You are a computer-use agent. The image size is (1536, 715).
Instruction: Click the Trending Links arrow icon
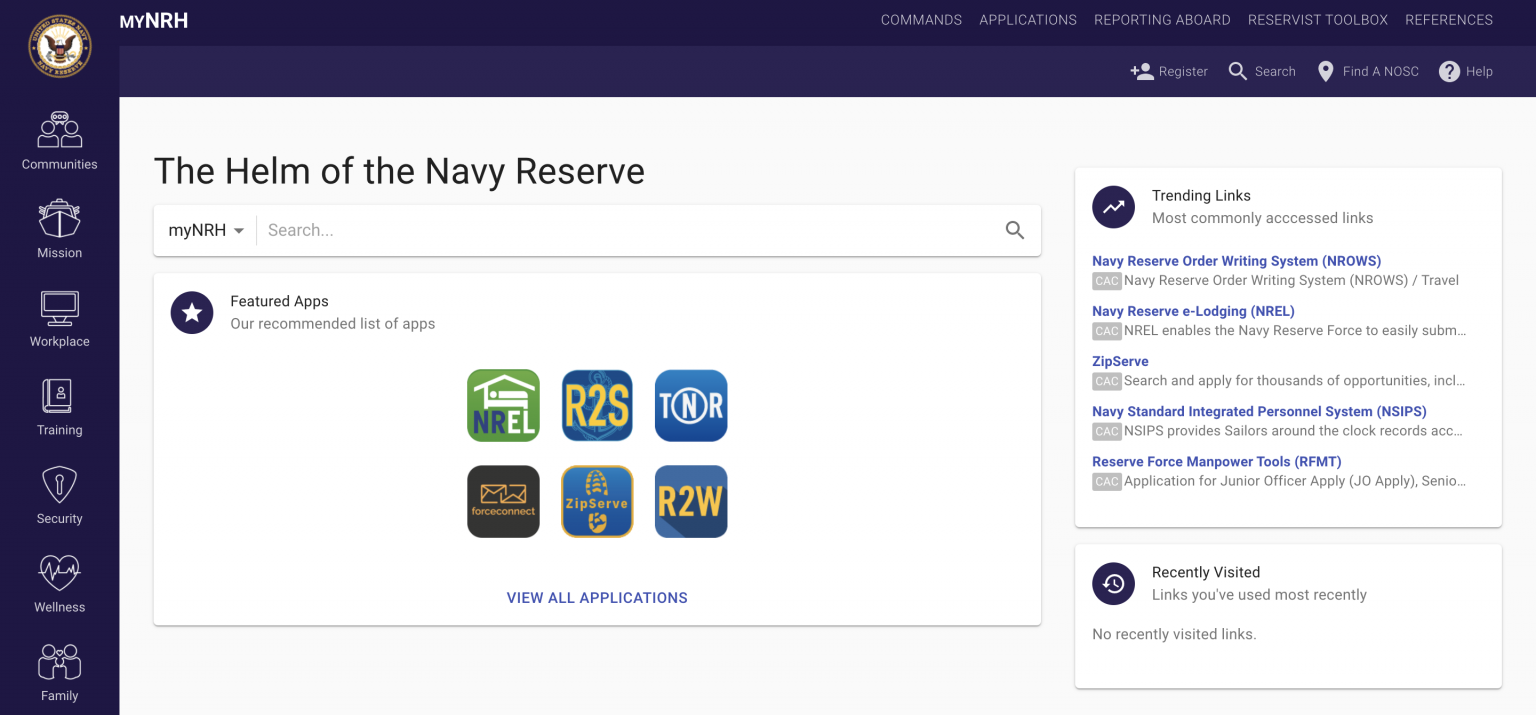click(x=1114, y=207)
